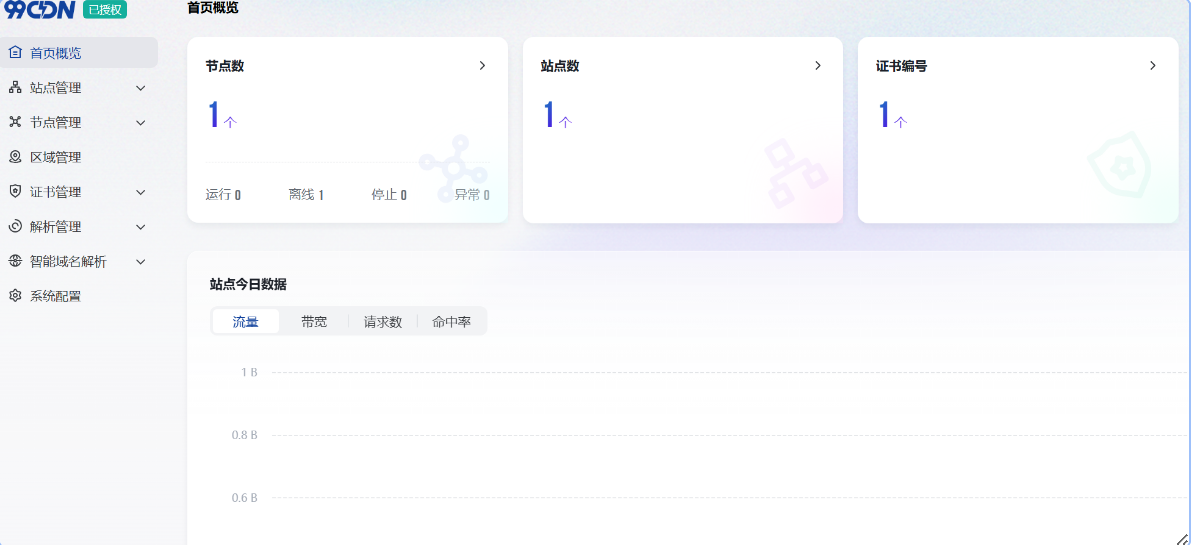Click the 证书管理 shield icon
This screenshot has width=1191, height=545.
tap(15, 192)
